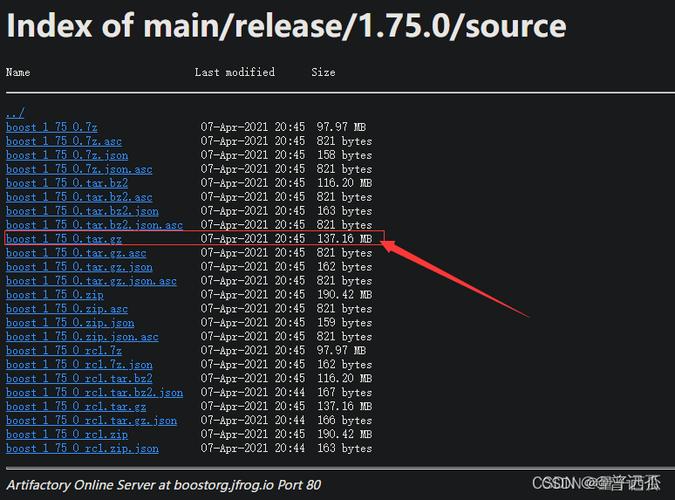The height and width of the screenshot is (500, 675).
Task: Click the Artifactory Online Server footer text
Action: pos(164,485)
